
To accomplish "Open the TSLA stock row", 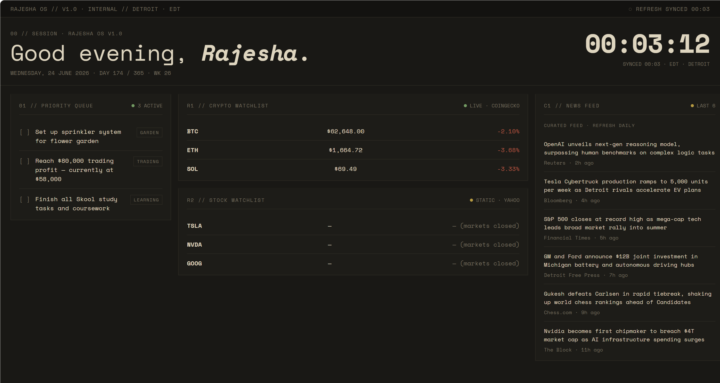I will click(x=353, y=226).
